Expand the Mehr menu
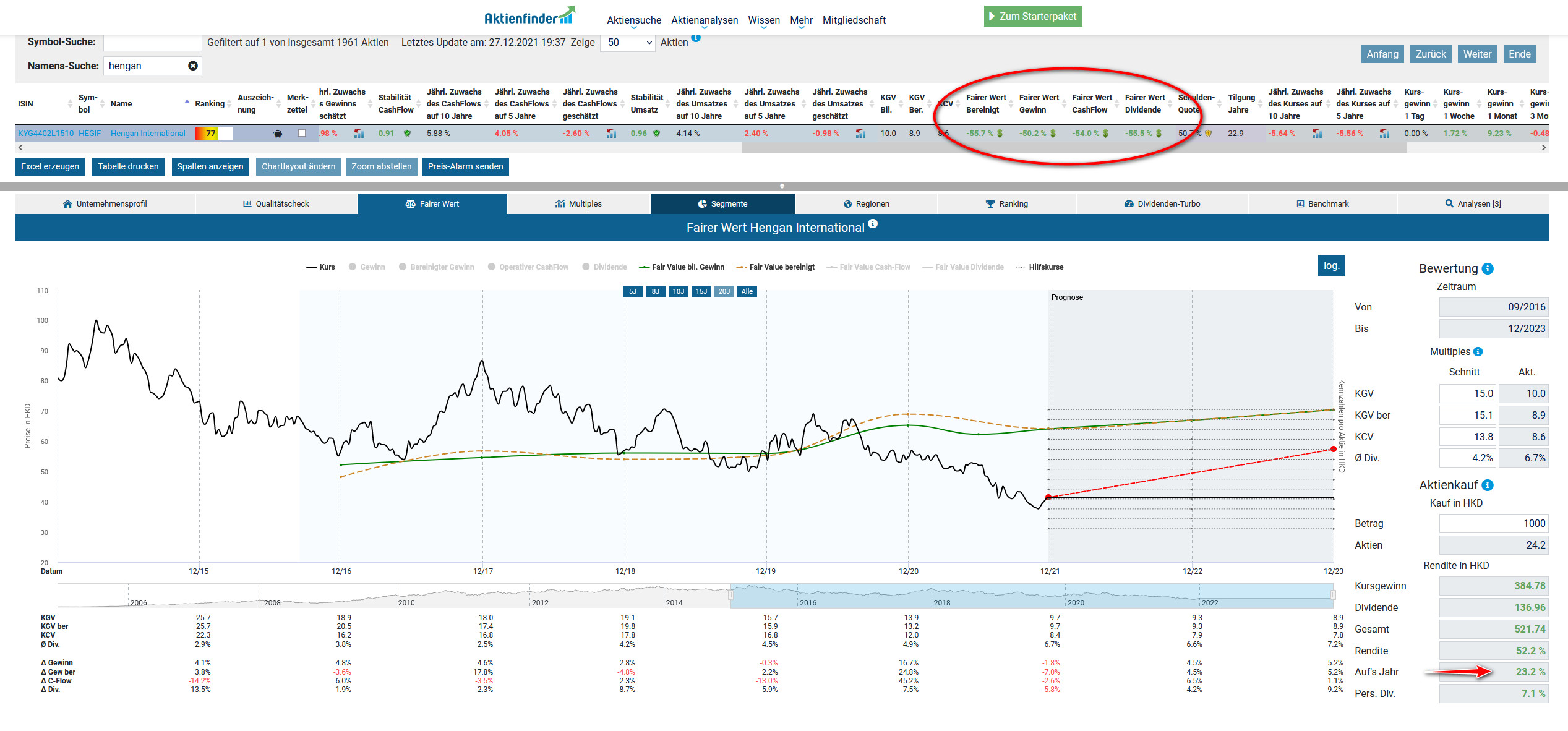Image resolution: width=1568 pixels, height=731 pixels. point(801,20)
